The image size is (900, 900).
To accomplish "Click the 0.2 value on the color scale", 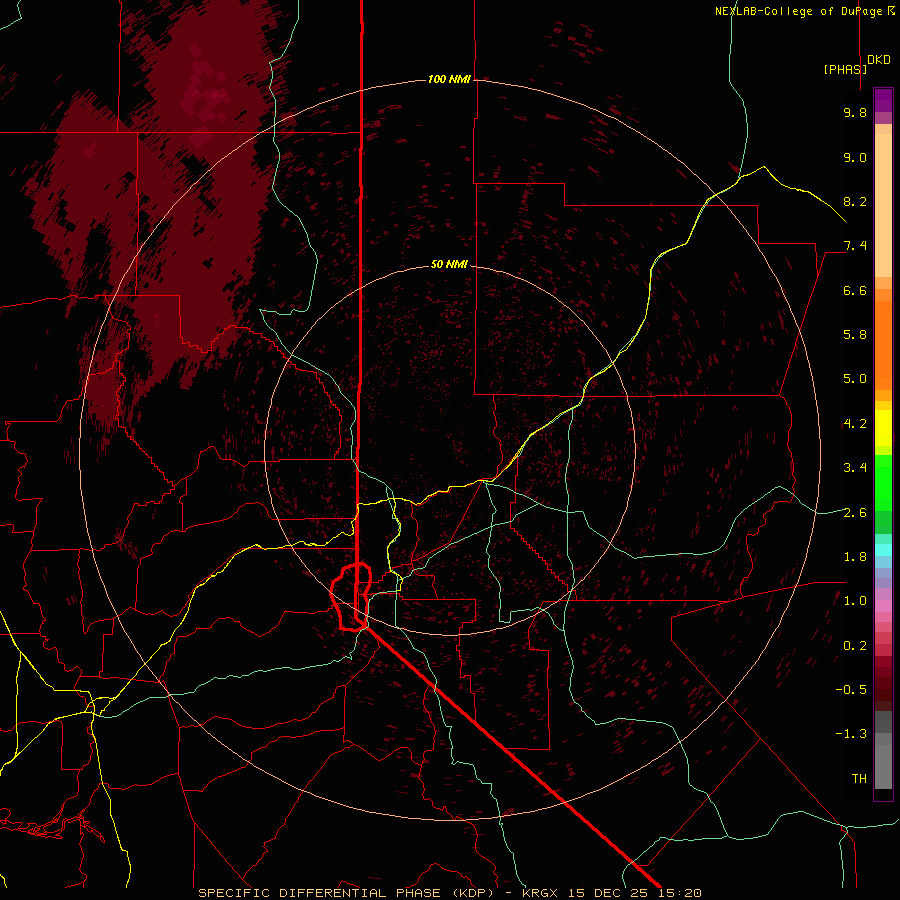I will [855, 646].
